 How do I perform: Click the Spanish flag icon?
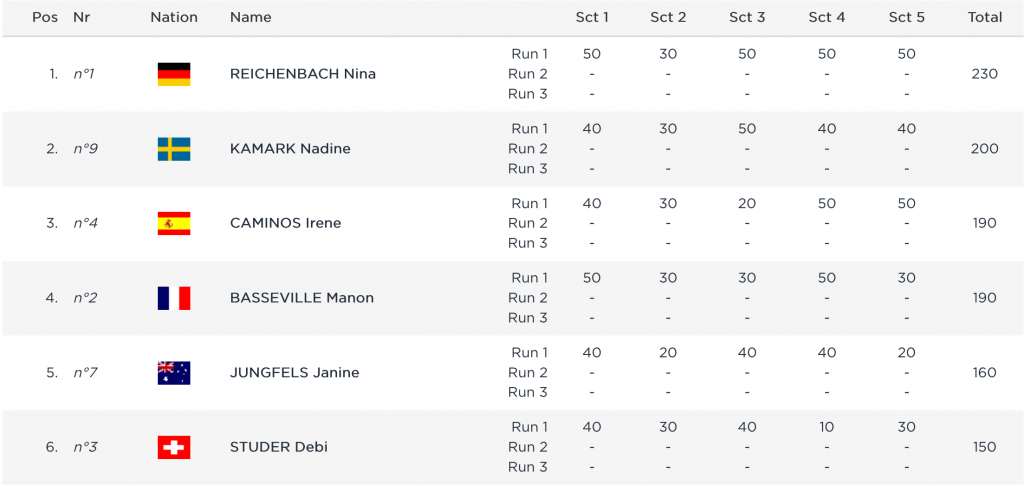tap(174, 223)
